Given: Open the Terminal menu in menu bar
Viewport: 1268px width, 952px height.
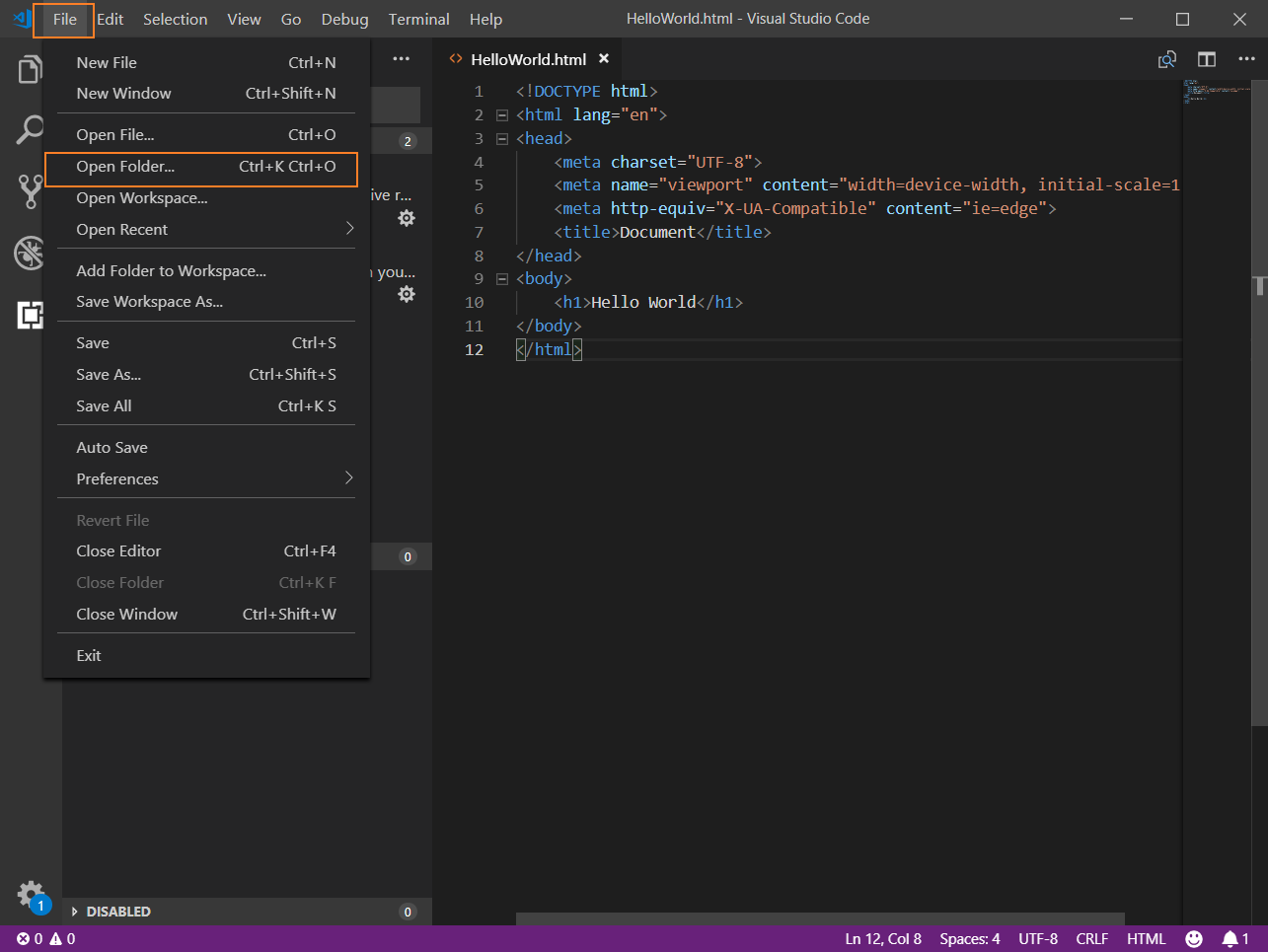Looking at the screenshot, I should point(418,19).
